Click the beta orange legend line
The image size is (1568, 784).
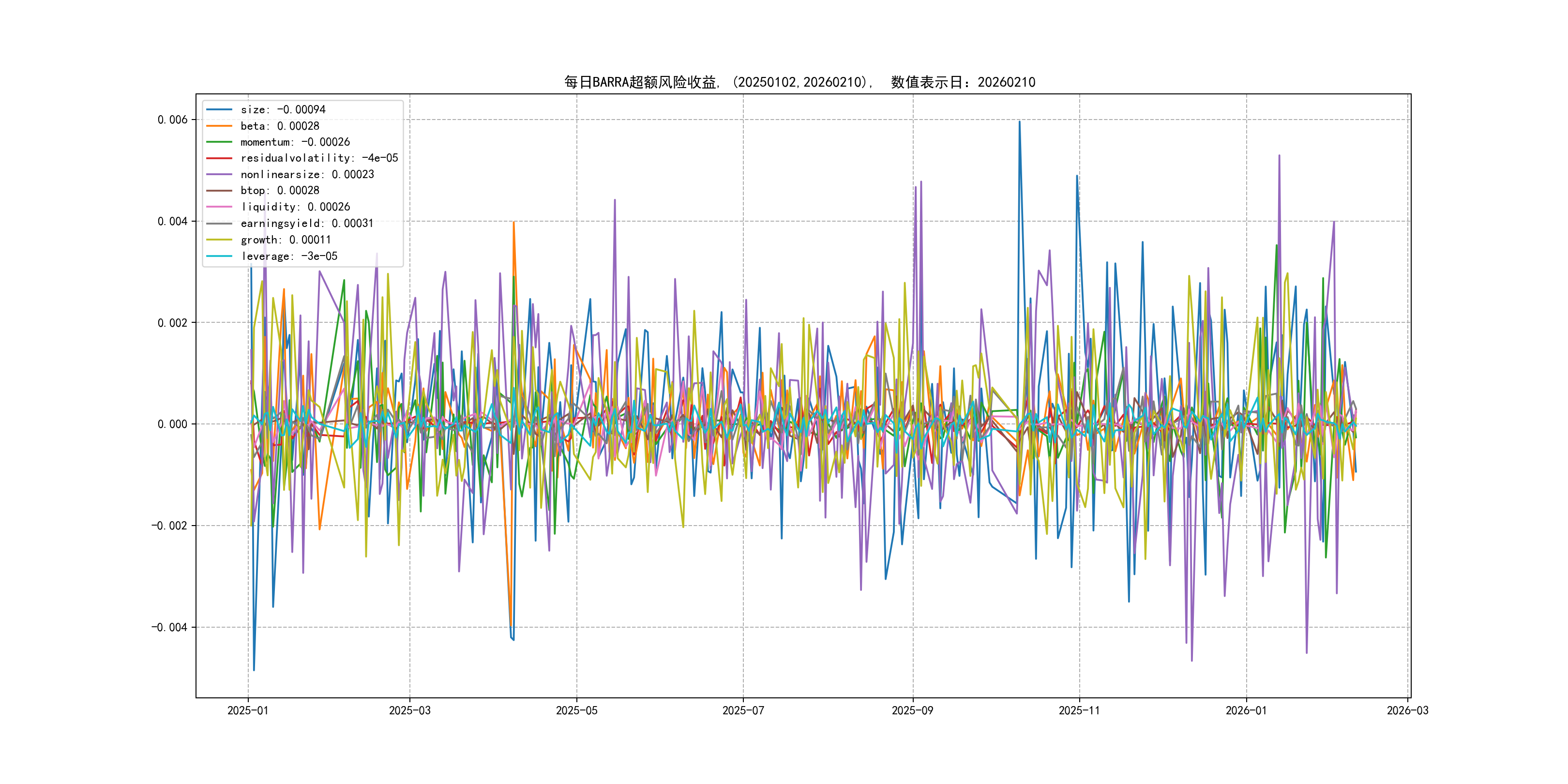click(219, 126)
